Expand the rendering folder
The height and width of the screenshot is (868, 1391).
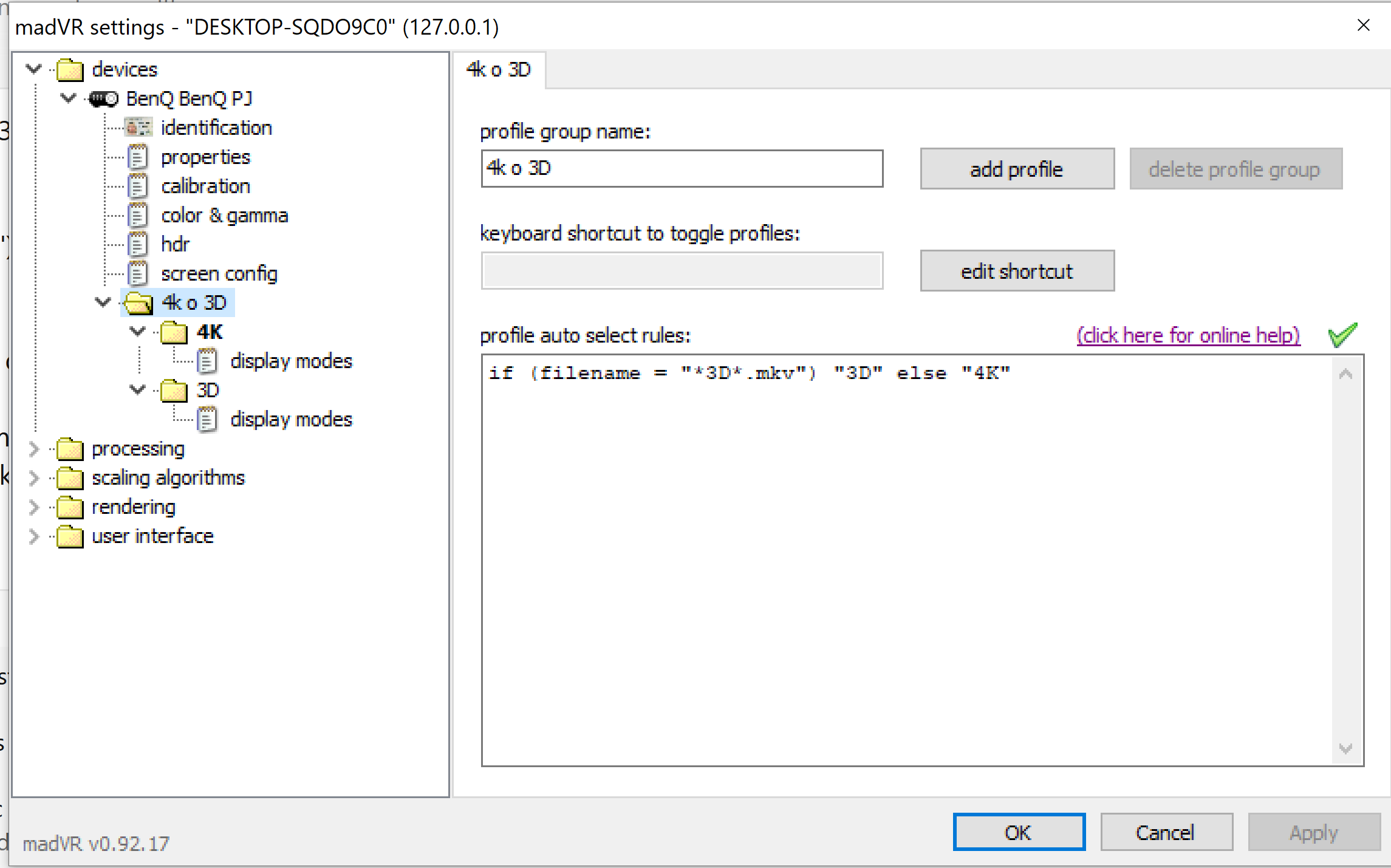pos(34,507)
